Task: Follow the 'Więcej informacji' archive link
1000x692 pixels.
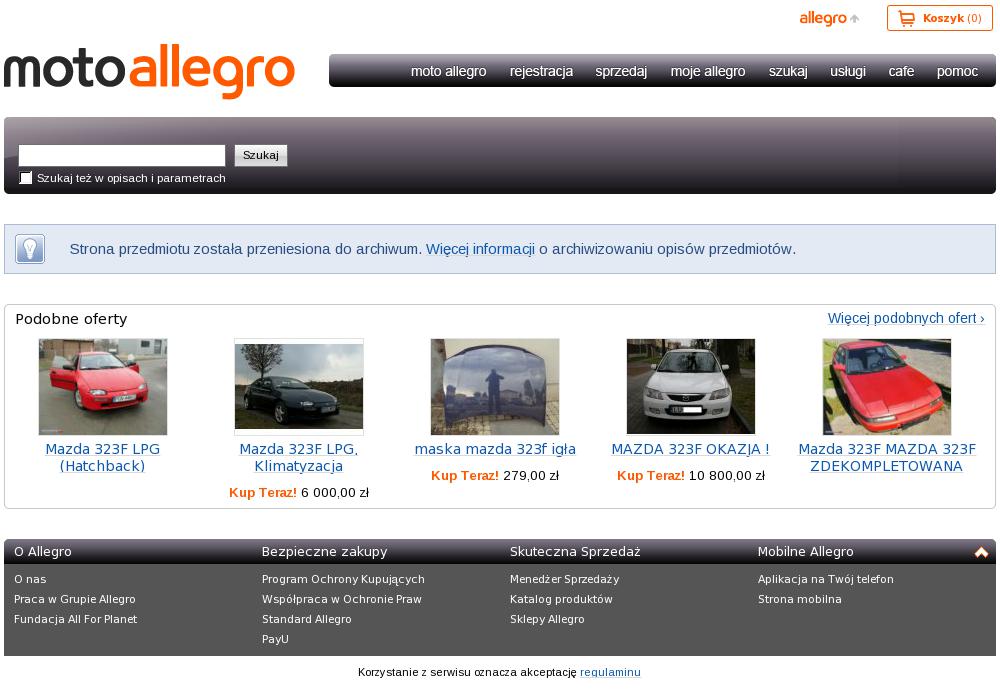Action: pyautogui.click(x=480, y=249)
